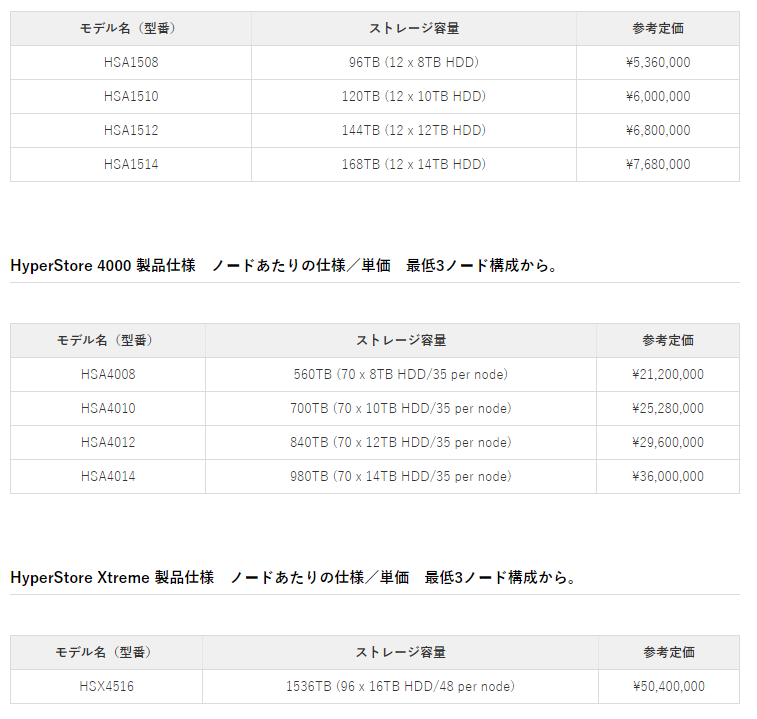Viewport: 757px width, 719px height.
Task: Select the HSA1510 model row
Action: [x=131, y=96]
